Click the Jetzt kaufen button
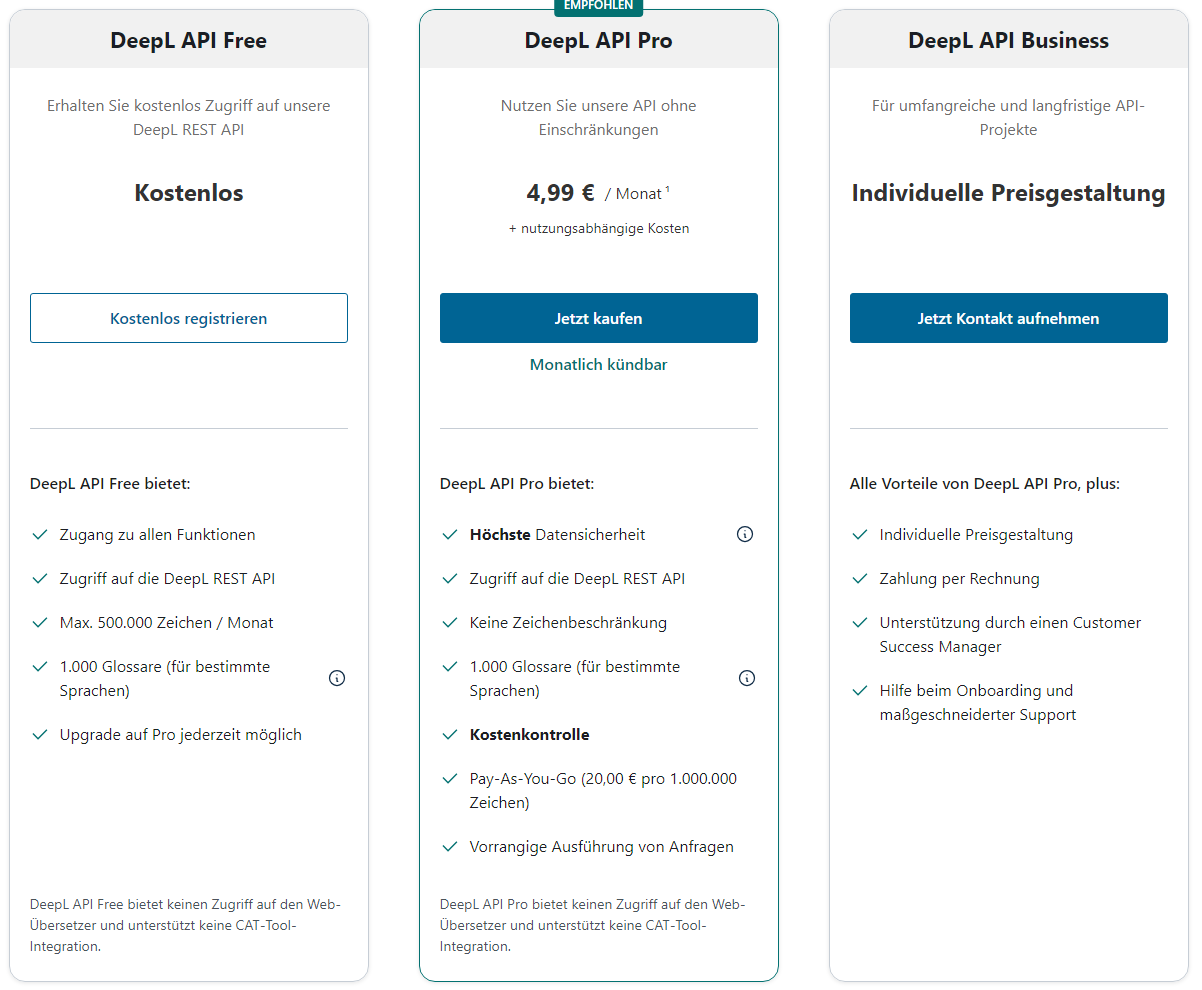The image size is (1202, 990). (x=598, y=317)
